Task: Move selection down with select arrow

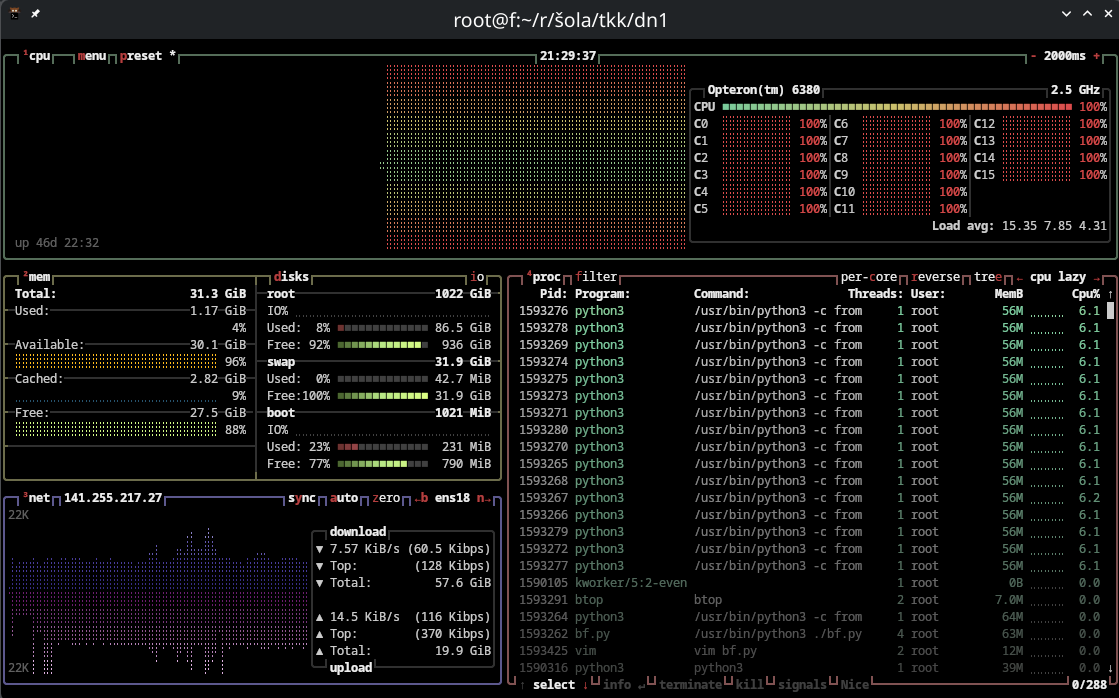Action: click(585, 685)
